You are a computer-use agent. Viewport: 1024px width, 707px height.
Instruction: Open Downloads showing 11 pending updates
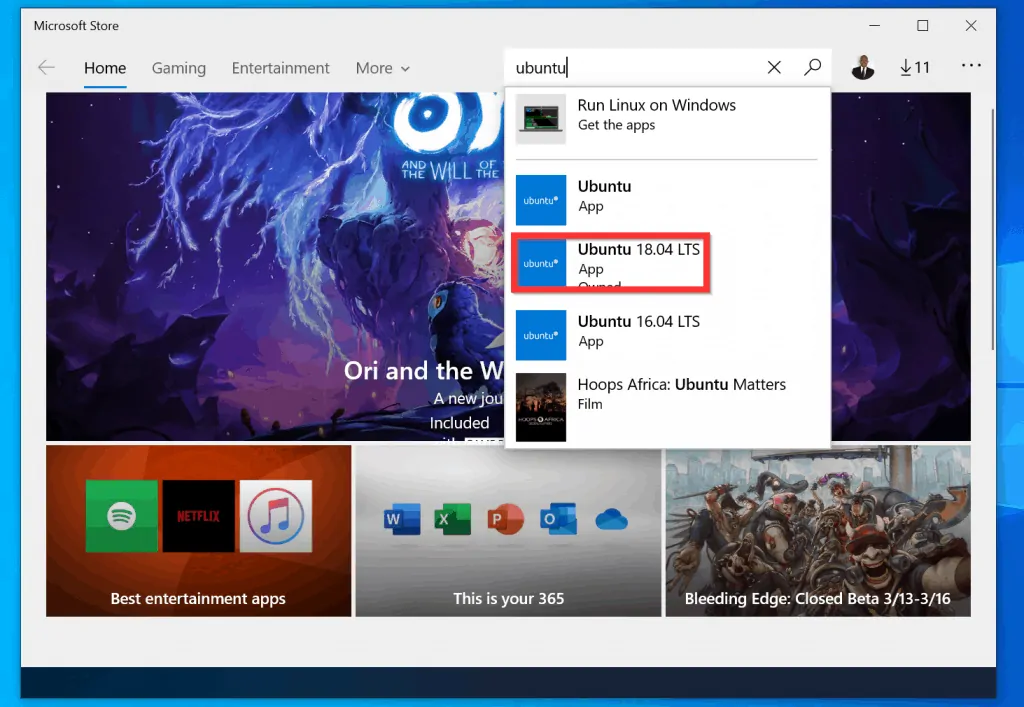[x=915, y=67]
